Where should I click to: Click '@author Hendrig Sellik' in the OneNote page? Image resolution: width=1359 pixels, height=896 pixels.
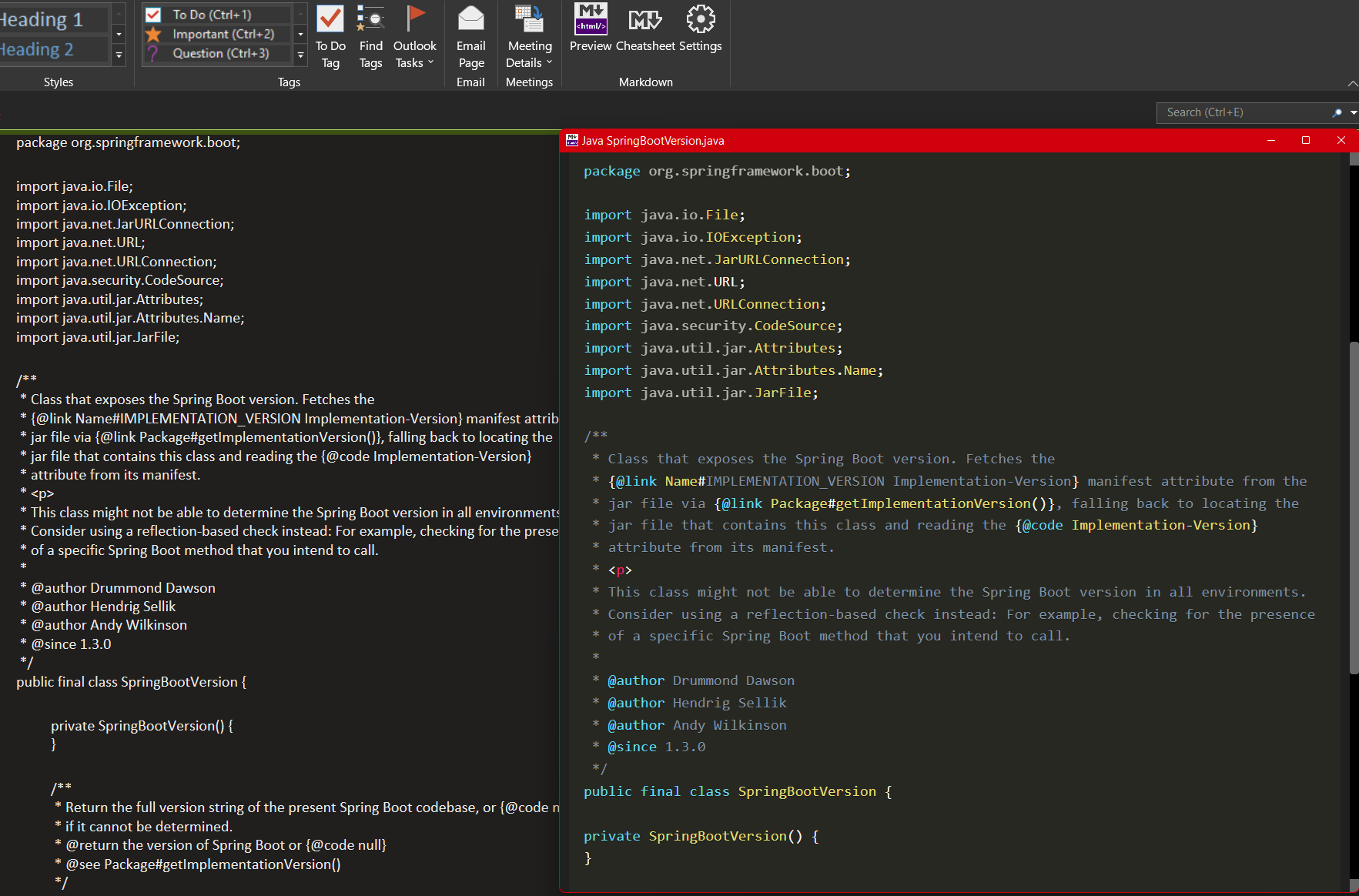[103, 607]
